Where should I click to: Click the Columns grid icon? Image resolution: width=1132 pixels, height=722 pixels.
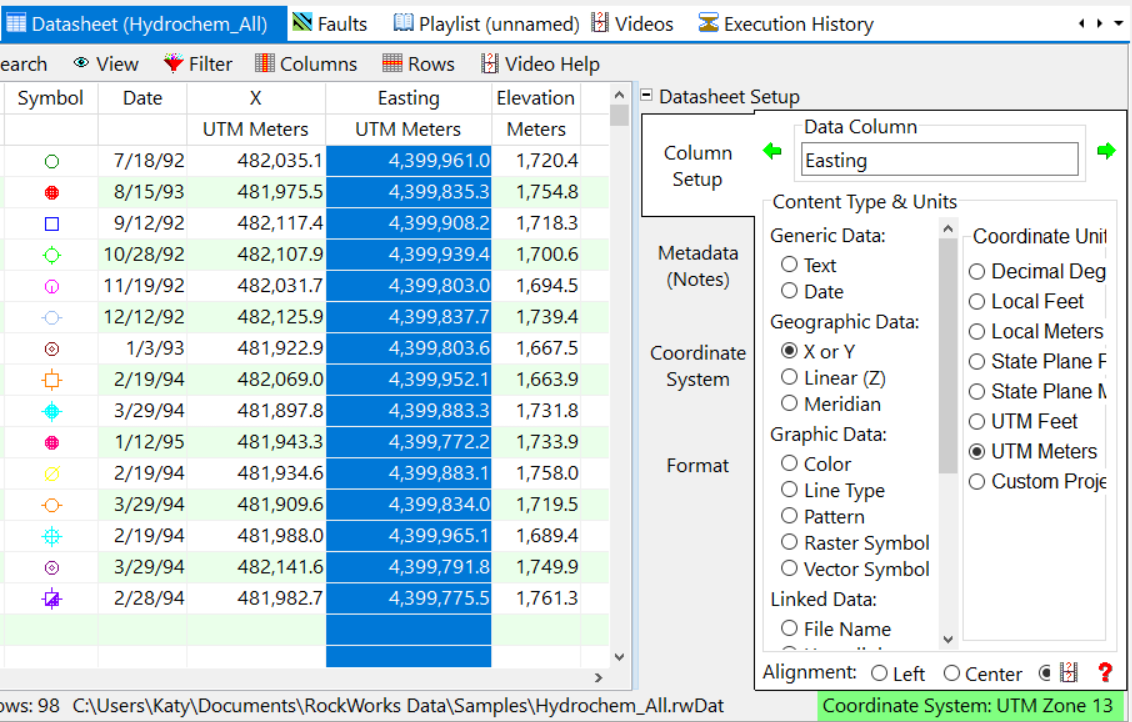click(265, 64)
